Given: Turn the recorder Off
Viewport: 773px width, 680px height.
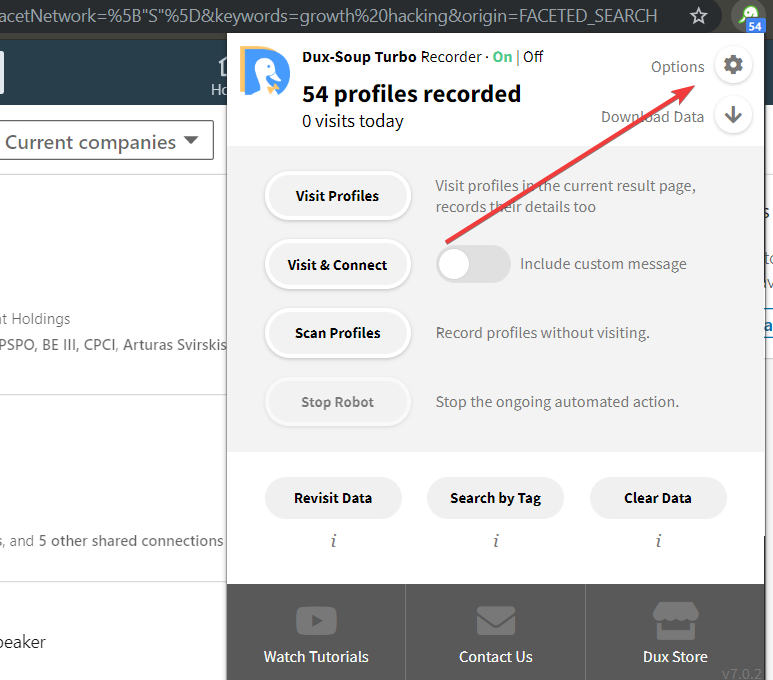Looking at the screenshot, I should coord(533,57).
